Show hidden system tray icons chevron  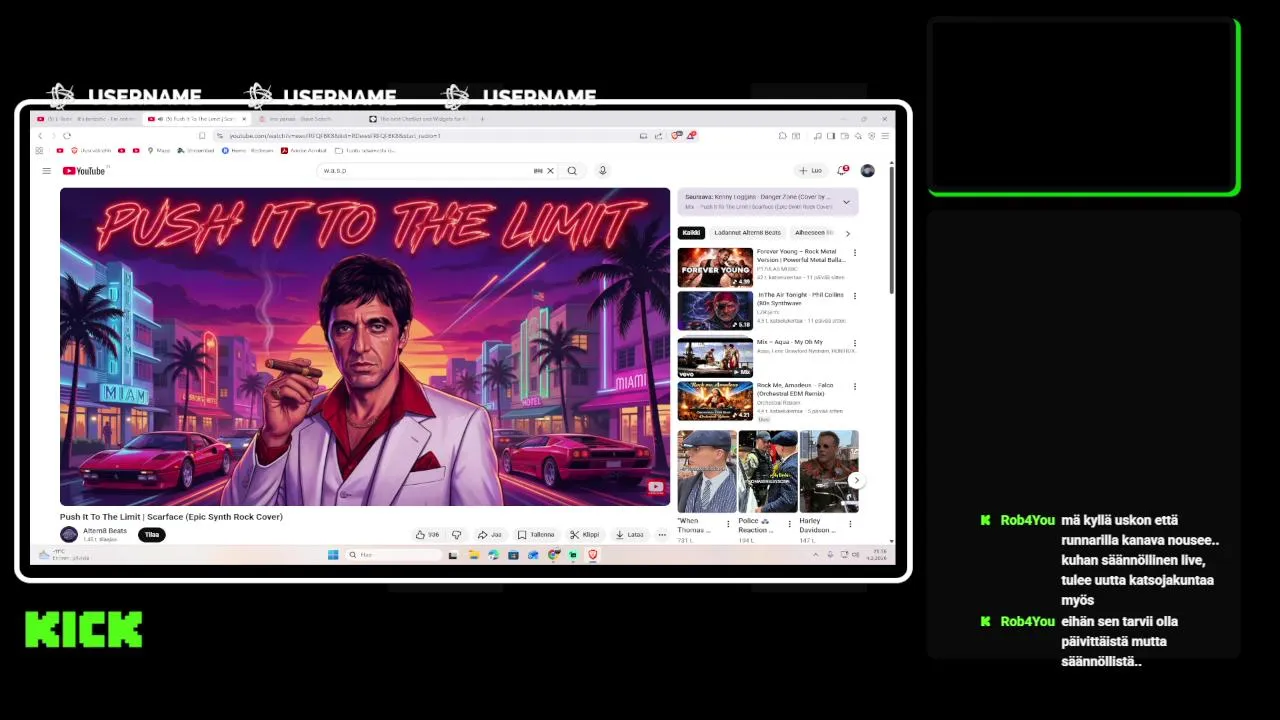click(818, 555)
